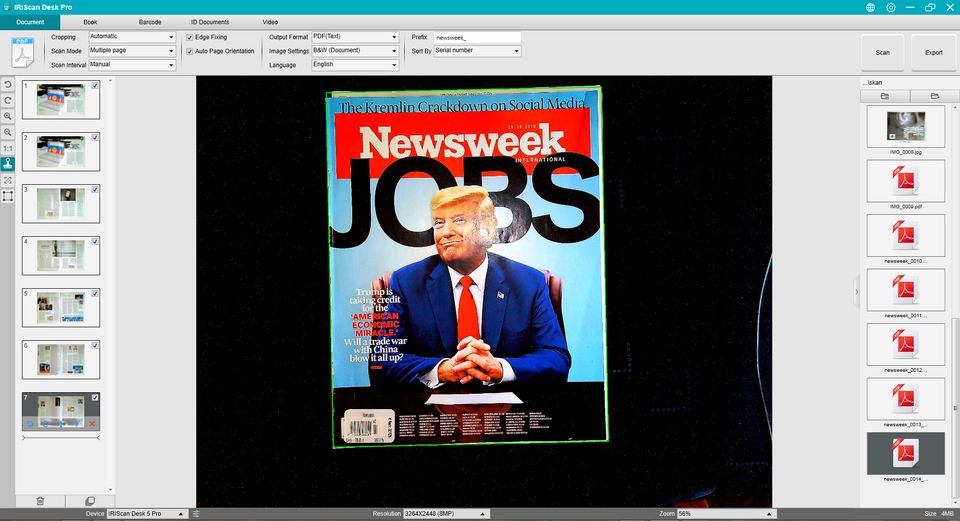Set preview to 1:1 scale
The height and width of the screenshot is (521, 960).
(7, 148)
